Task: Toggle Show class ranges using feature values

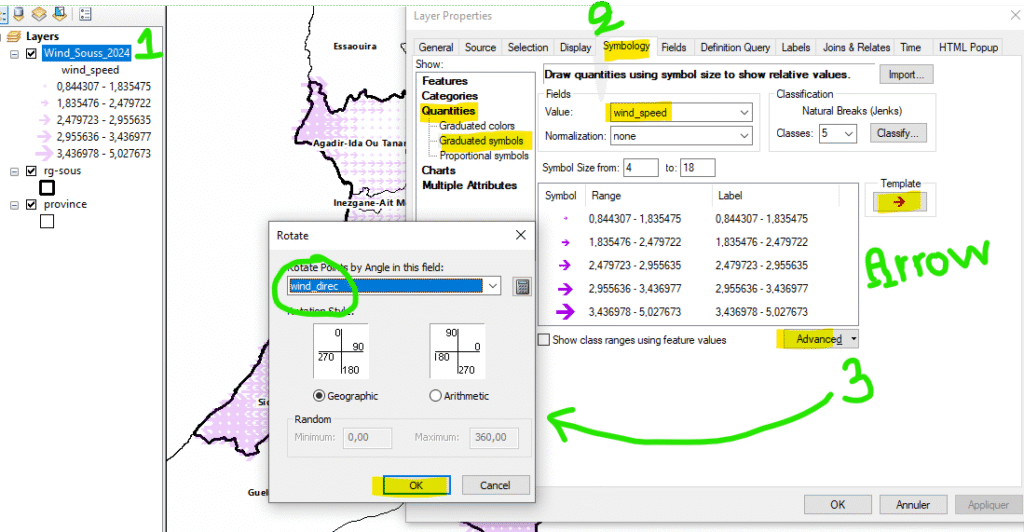Action: 543,340
